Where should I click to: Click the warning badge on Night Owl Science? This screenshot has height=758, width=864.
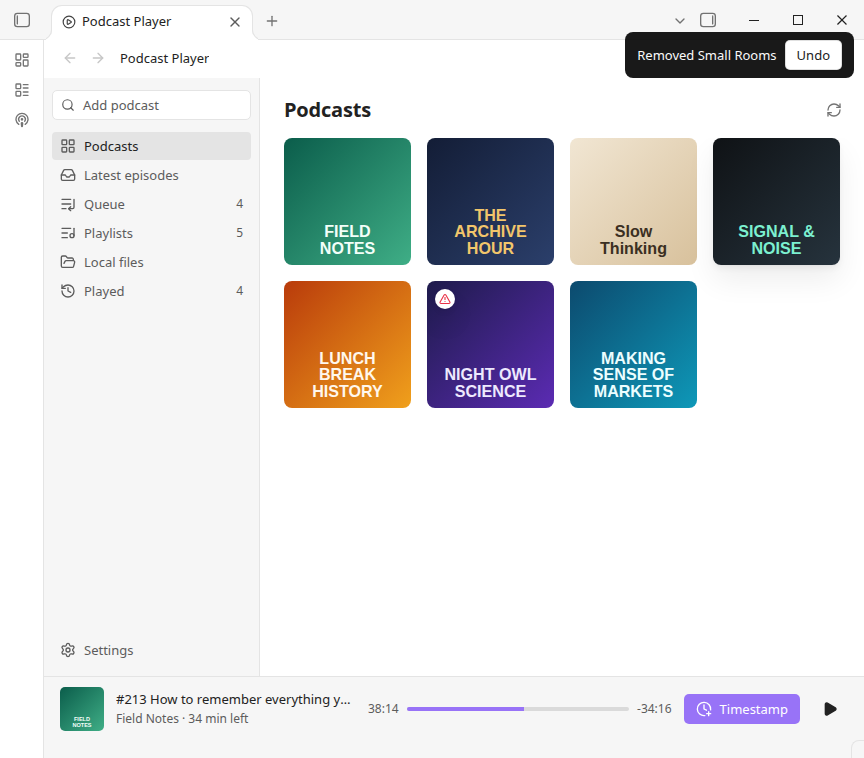pyautogui.click(x=445, y=299)
